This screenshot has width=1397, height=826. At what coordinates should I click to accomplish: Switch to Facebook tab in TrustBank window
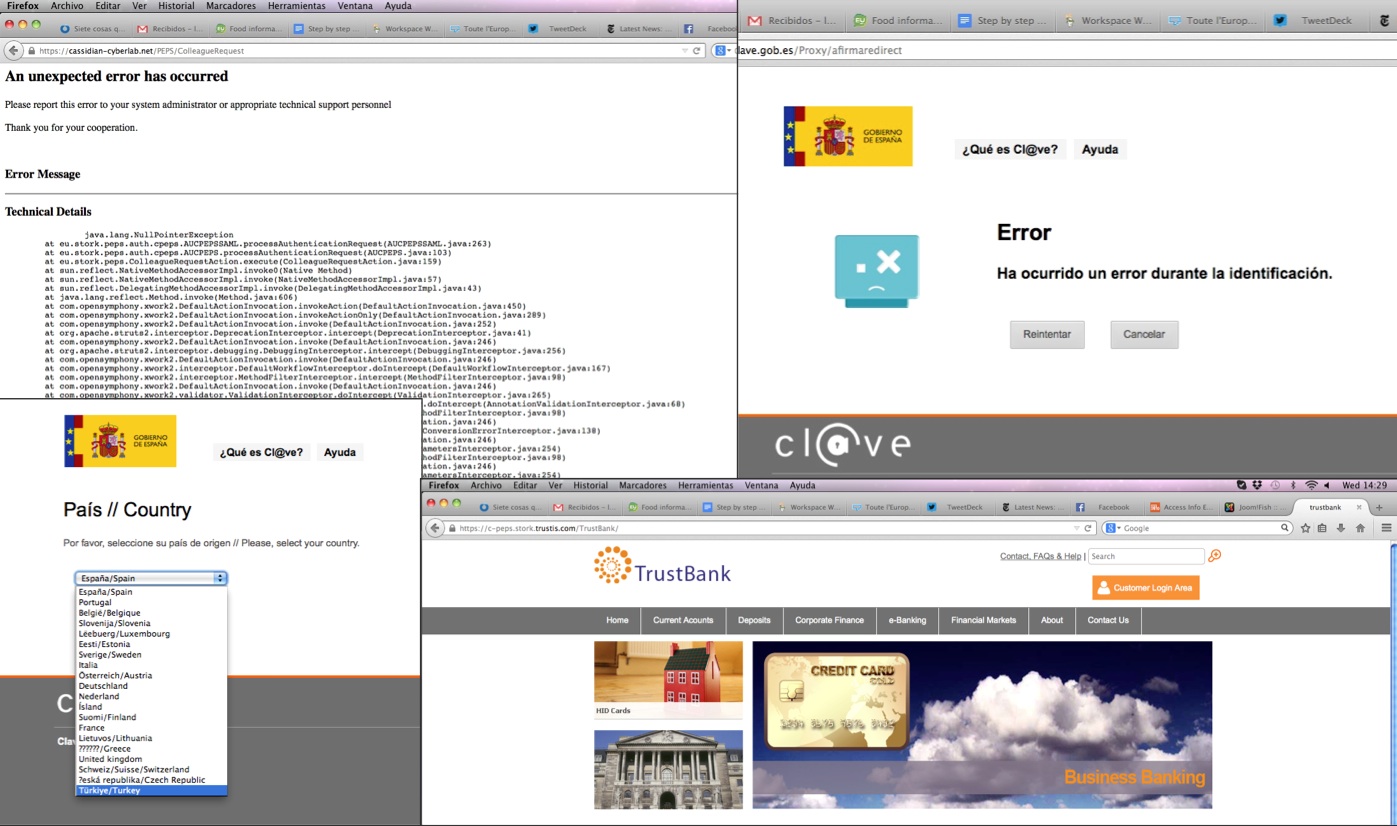[1105, 507]
